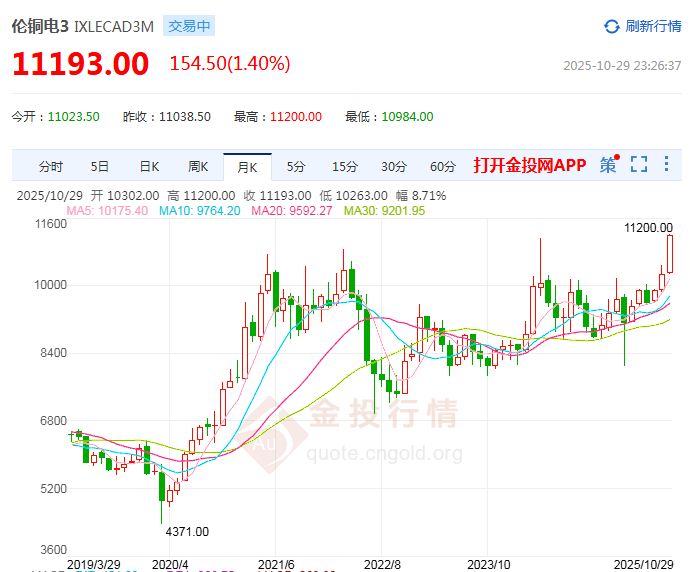
Task: Click the latest red candlestick at chart right
Action: [670, 254]
